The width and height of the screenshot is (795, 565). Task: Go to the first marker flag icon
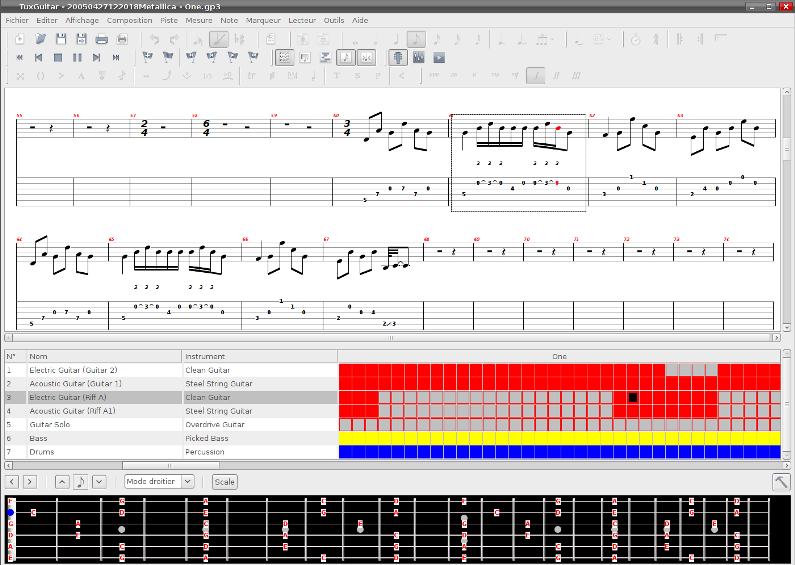pyautogui.click(x=191, y=57)
